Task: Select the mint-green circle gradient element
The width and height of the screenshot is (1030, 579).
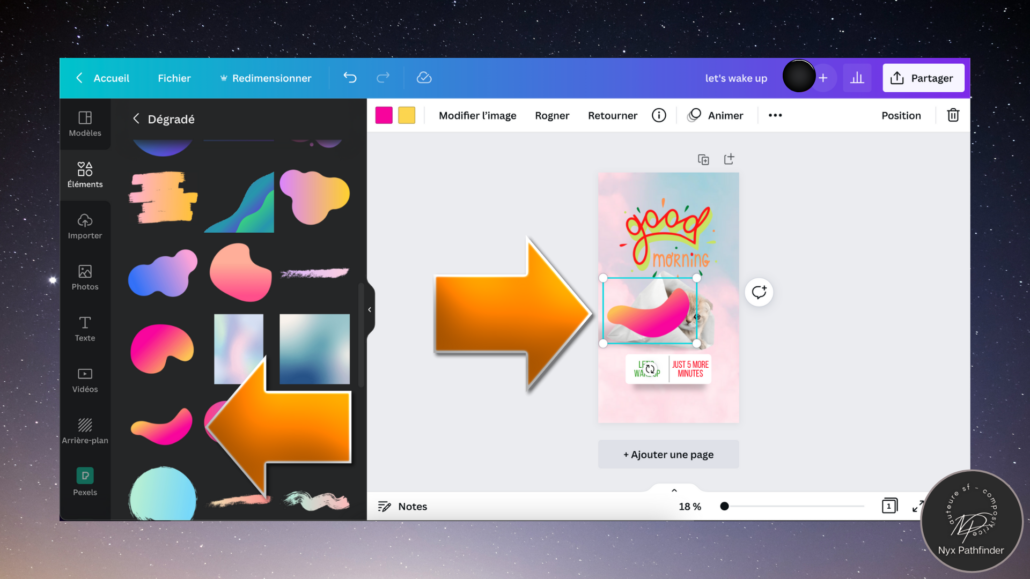Action: coord(163,494)
